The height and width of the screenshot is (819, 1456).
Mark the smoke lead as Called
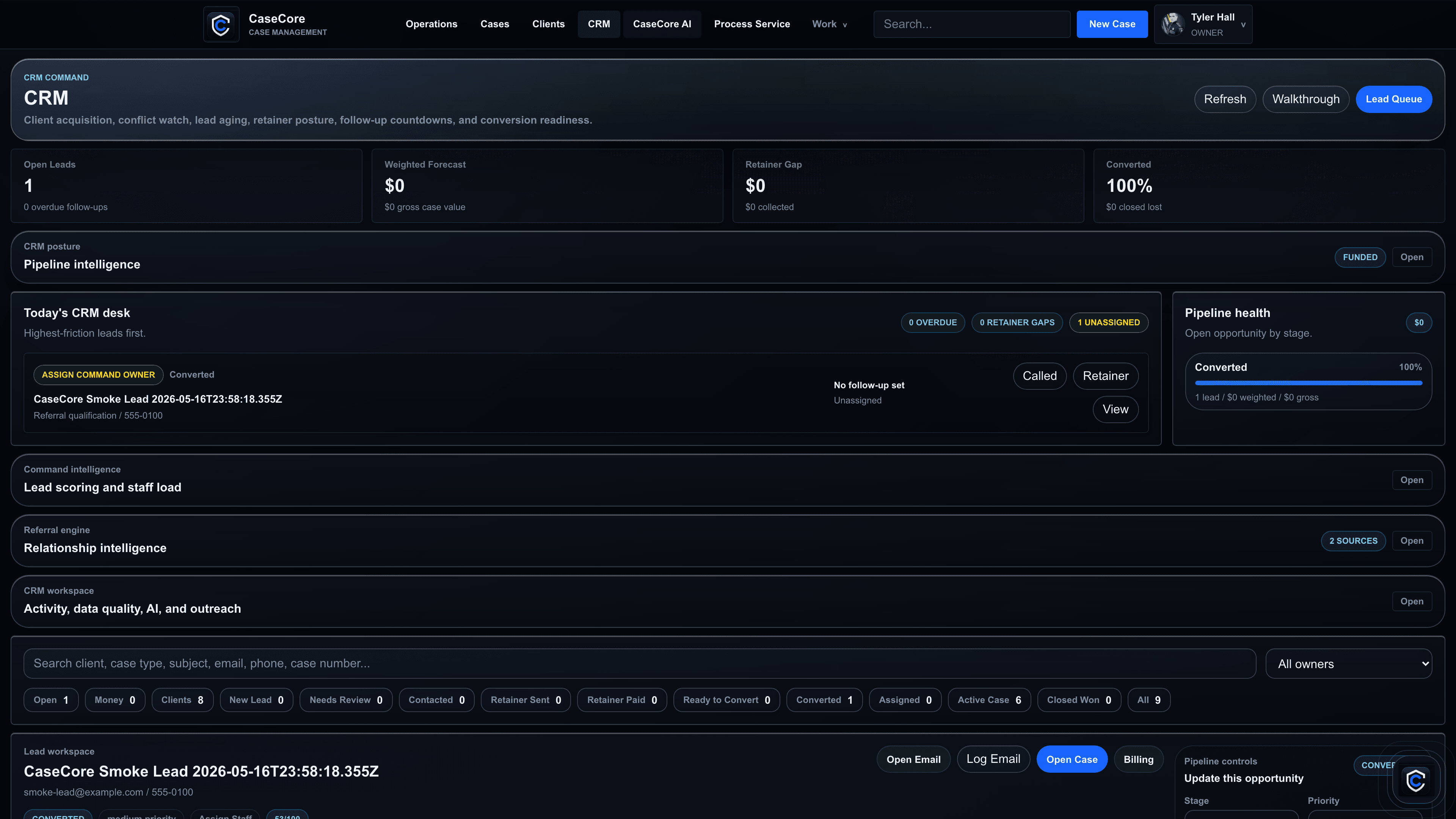click(x=1039, y=376)
